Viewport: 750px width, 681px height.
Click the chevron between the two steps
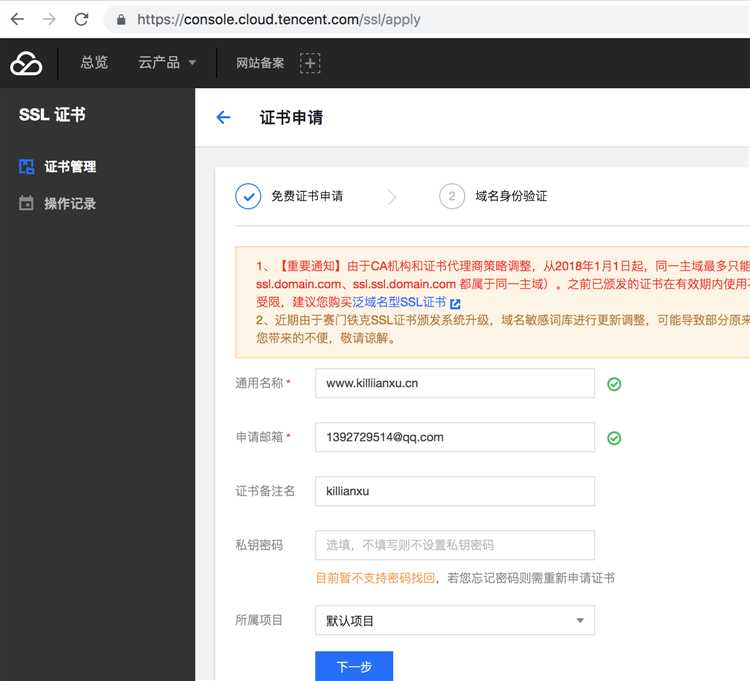tap(392, 197)
